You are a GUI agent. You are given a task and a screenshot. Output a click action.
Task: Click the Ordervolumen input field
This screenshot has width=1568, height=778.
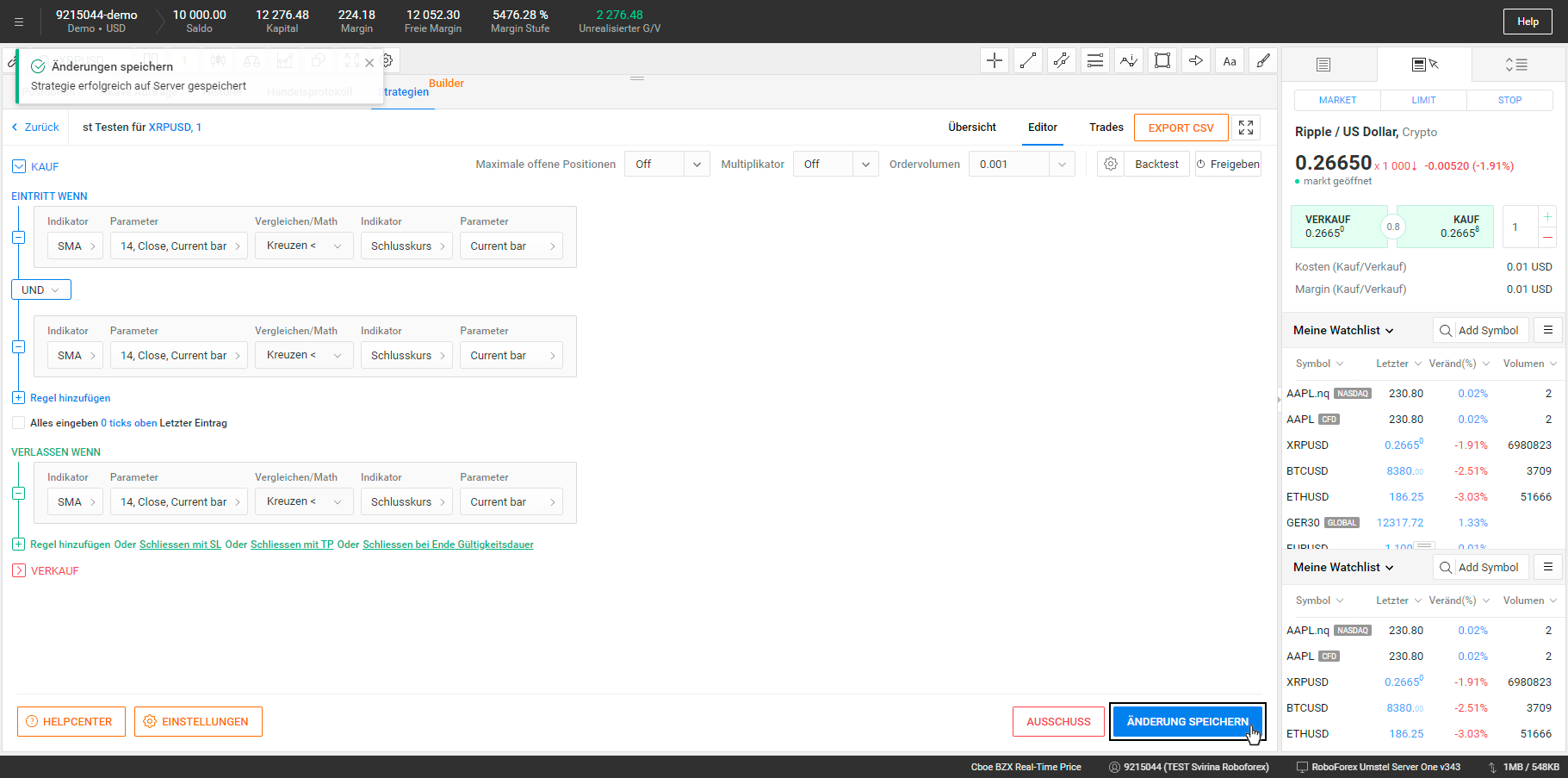coord(1009,164)
